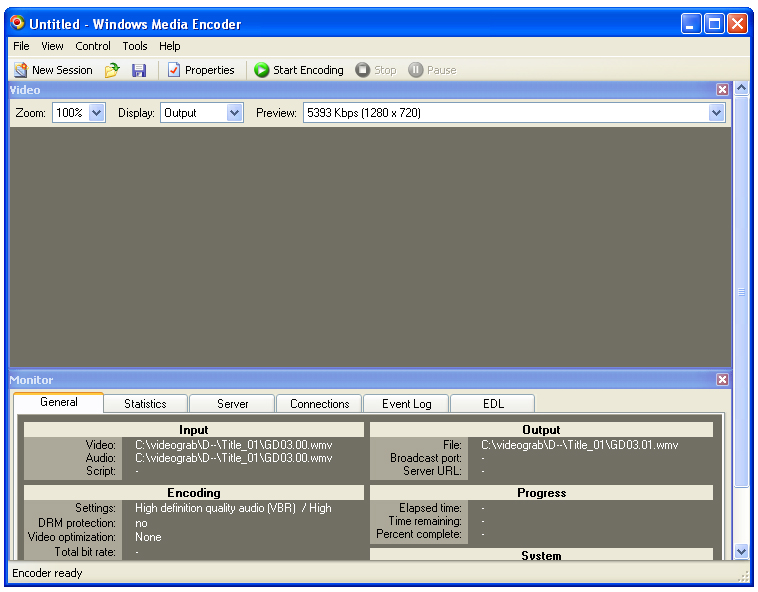The height and width of the screenshot is (592, 758).
Task: Click the Broadcast port label
Action: pyautogui.click(x=426, y=458)
